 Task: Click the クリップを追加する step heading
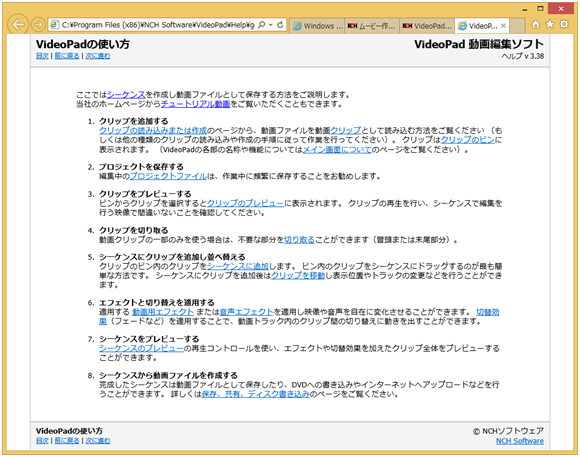134,121
